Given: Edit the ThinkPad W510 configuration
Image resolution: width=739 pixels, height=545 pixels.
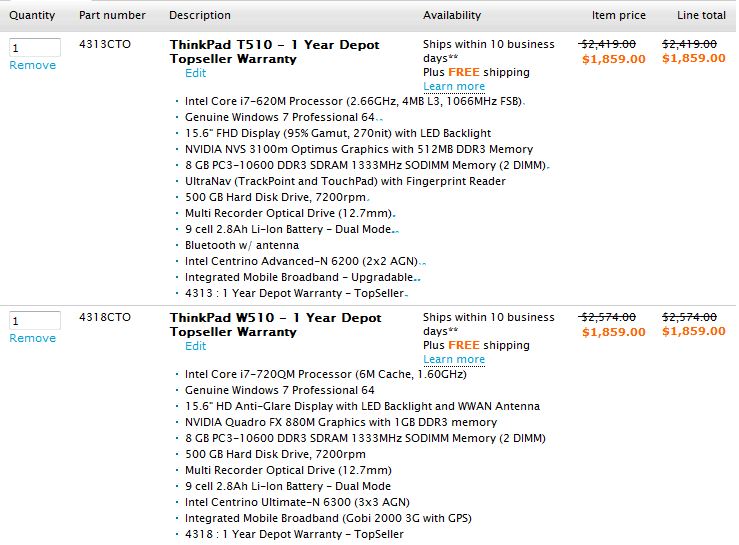Looking at the screenshot, I should tap(196, 346).
